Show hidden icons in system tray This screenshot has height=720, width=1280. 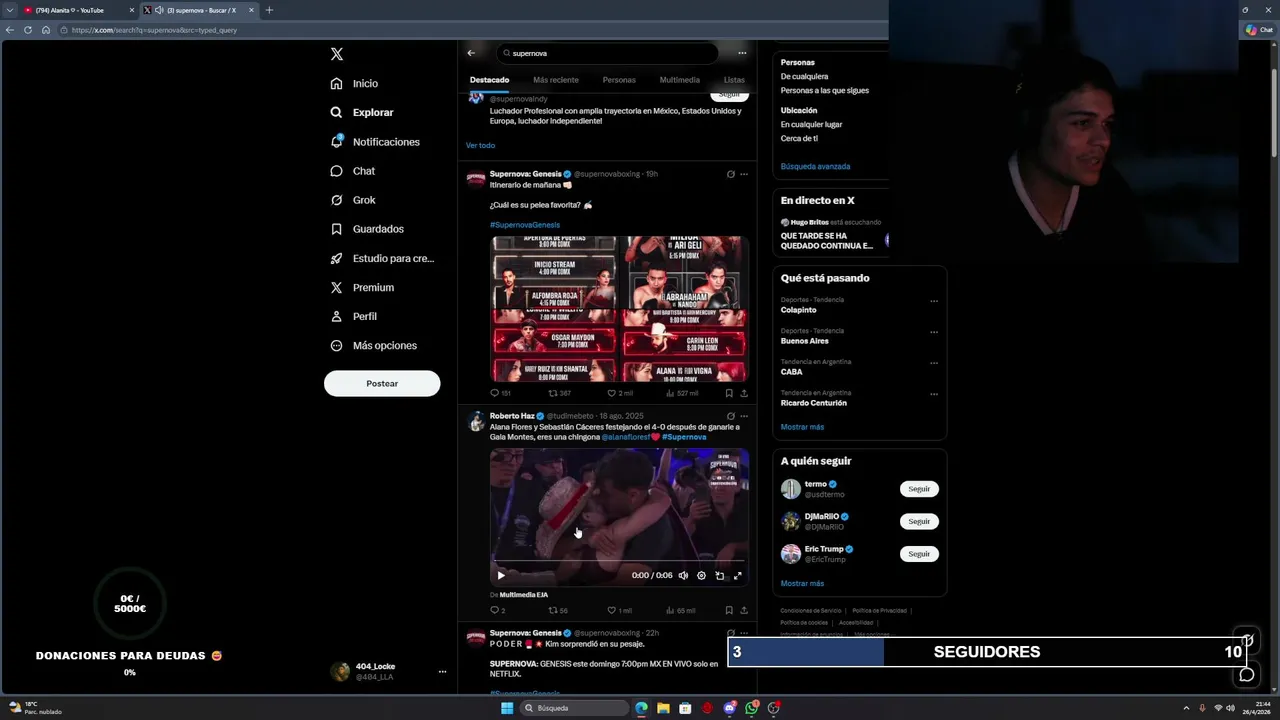pos(1187,708)
